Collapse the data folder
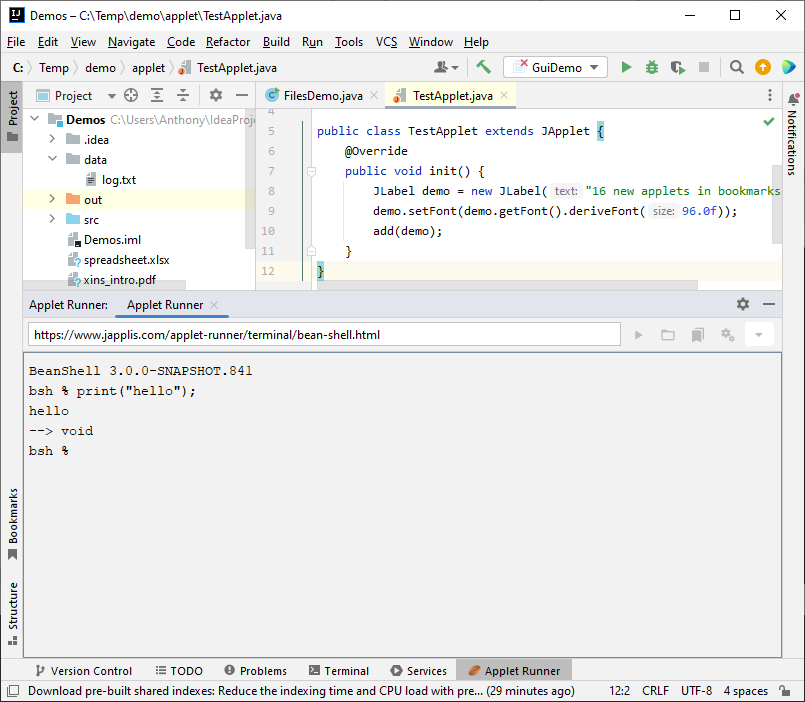The width and height of the screenshot is (805, 702). [52, 159]
